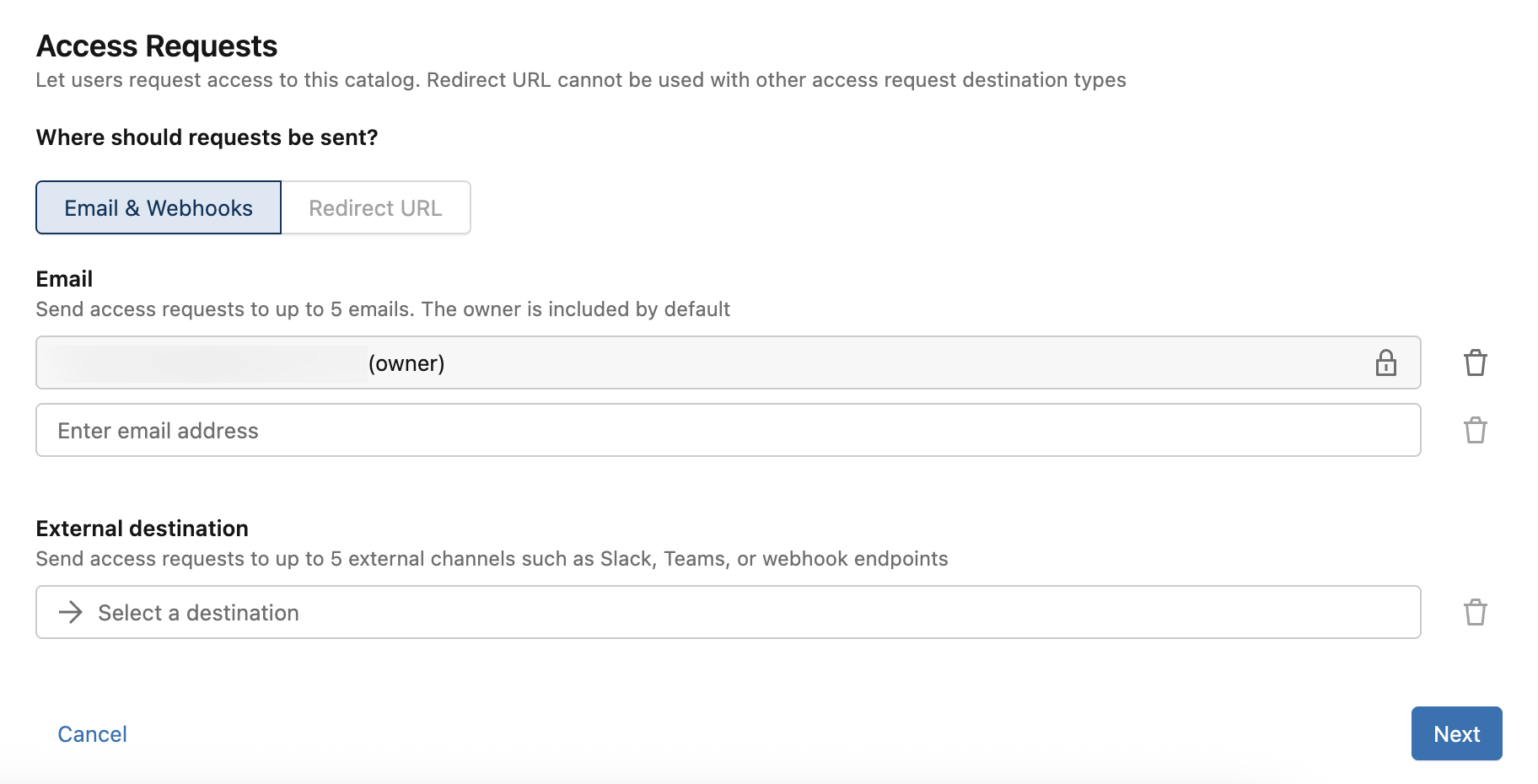The width and height of the screenshot is (1538, 784).
Task: Click the locked owner email field
Action: [506, 362]
